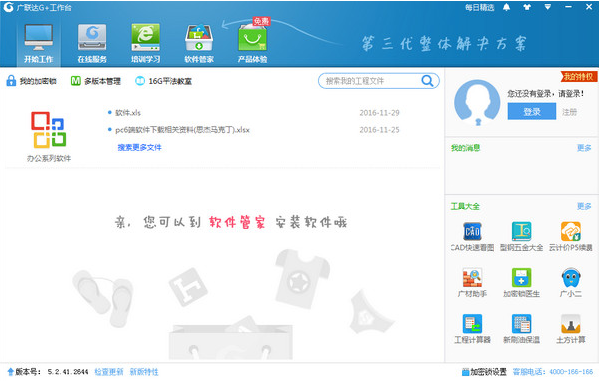Click the 检查更新 link
The height and width of the screenshot is (381, 599).
tap(109, 372)
